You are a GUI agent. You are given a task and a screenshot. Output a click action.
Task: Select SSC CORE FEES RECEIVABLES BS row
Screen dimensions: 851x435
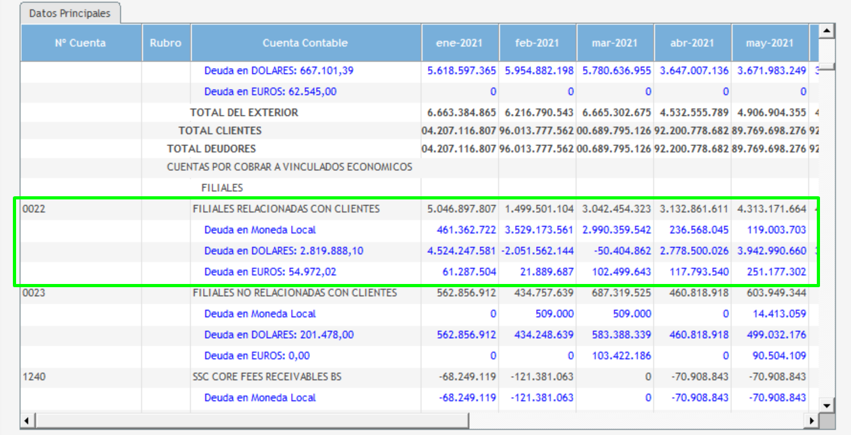coord(268,377)
